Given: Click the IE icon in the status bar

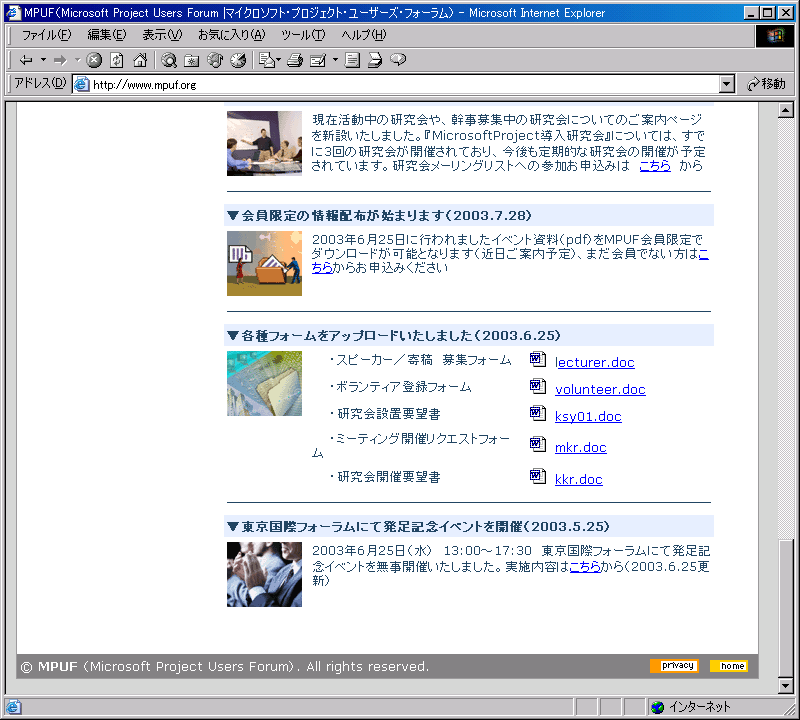Looking at the screenshot, I should point(13,707).
